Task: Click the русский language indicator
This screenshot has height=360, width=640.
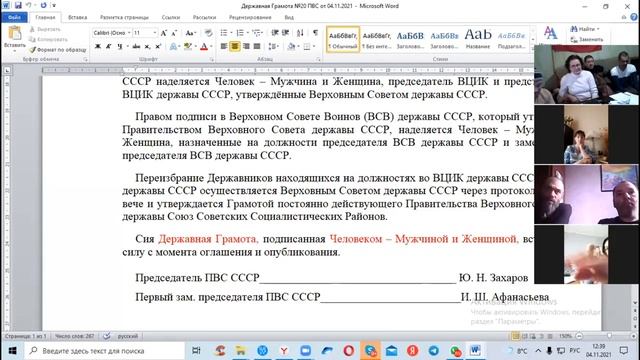Action: (128, 336)
